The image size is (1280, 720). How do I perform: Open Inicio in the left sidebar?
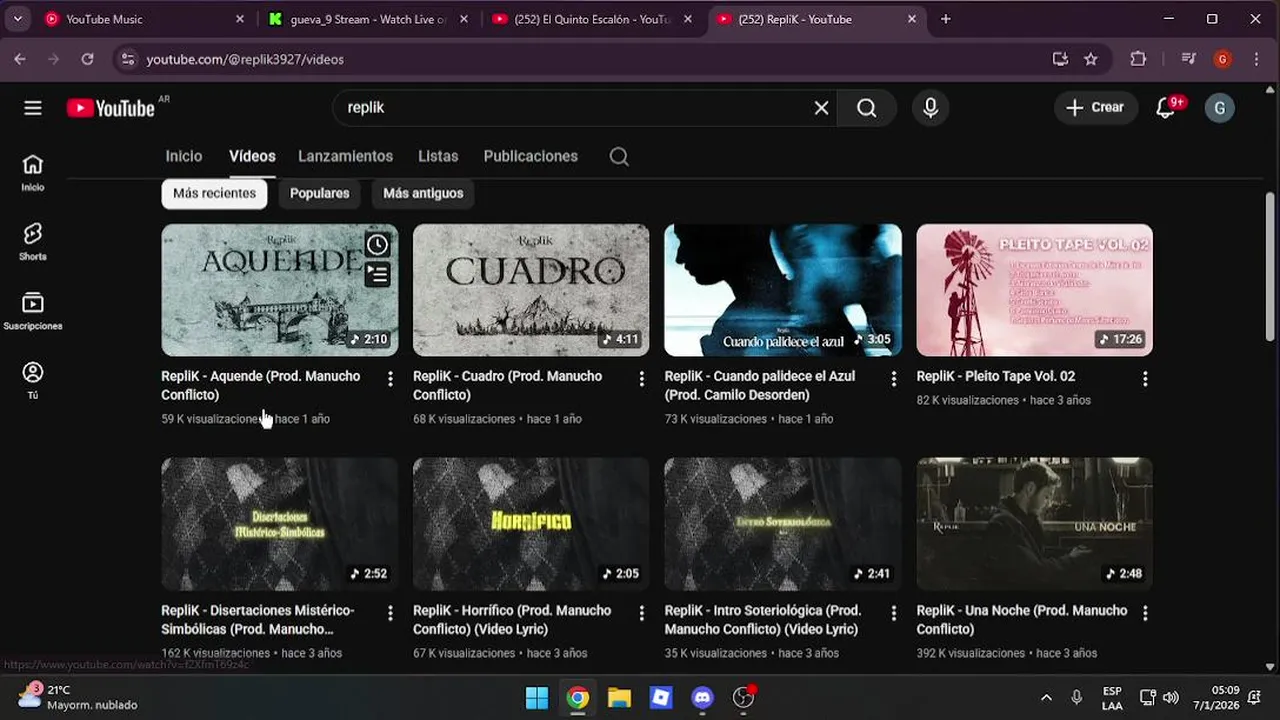point(33,172)
